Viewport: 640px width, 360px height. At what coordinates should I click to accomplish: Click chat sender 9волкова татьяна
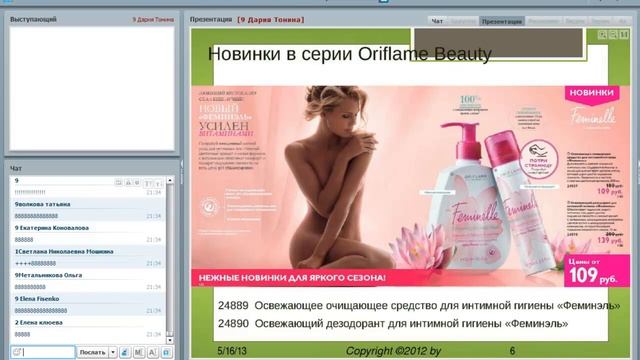click(x=42, y=204)
